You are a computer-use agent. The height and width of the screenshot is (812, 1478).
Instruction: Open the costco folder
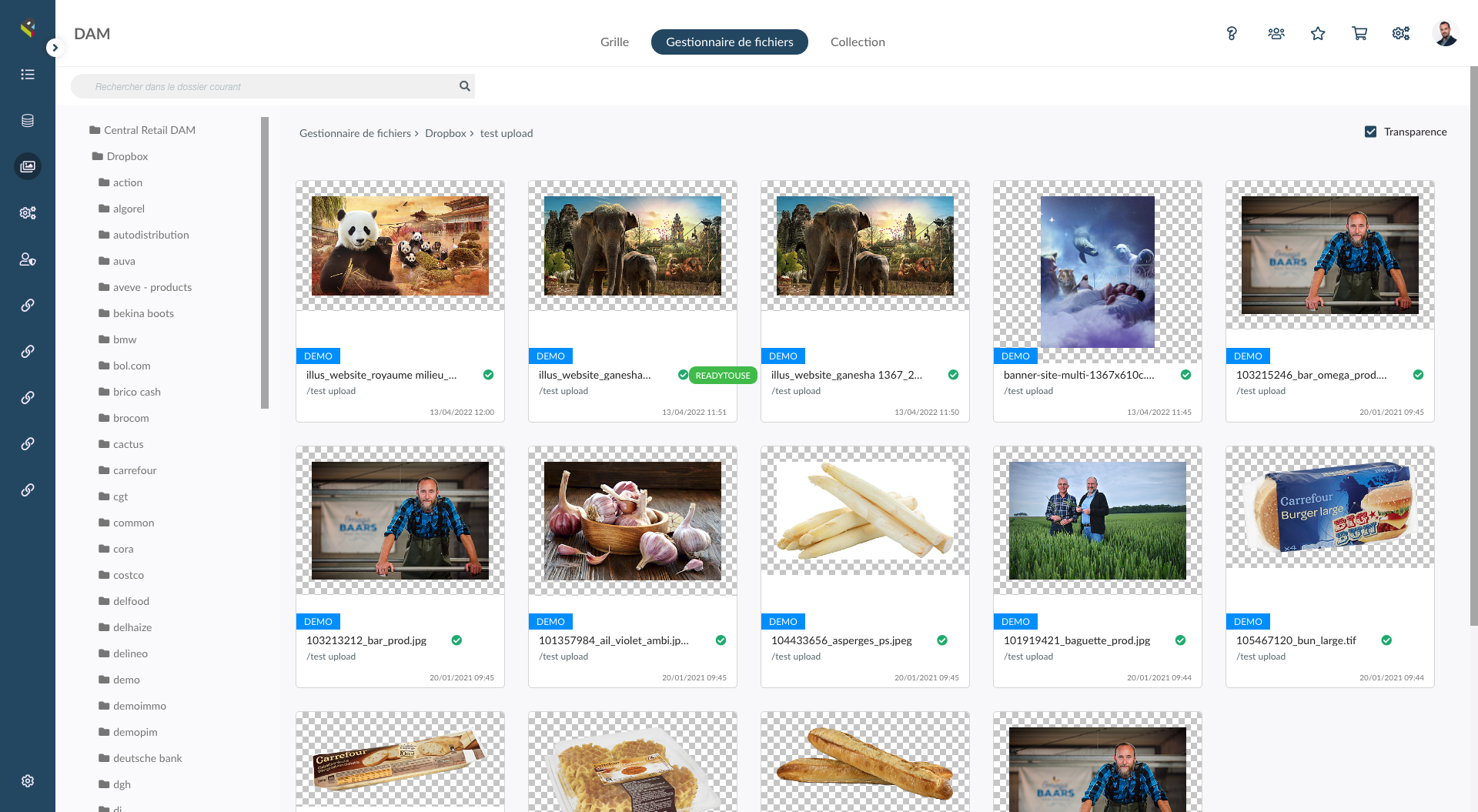tap(122, 575)
